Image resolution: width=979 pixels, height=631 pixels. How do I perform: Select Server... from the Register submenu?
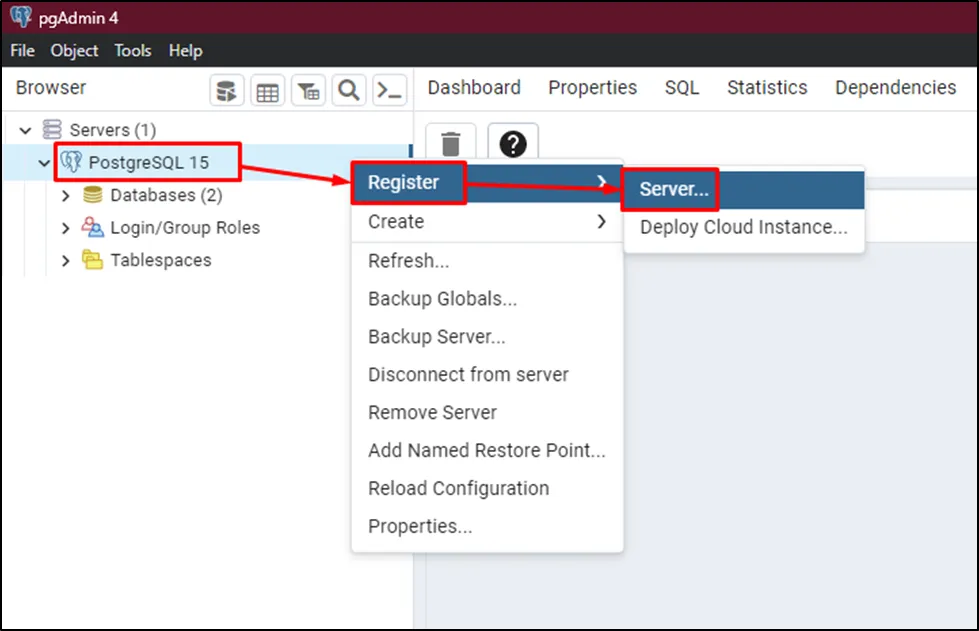pyautogui.click(x=673, y=189)
